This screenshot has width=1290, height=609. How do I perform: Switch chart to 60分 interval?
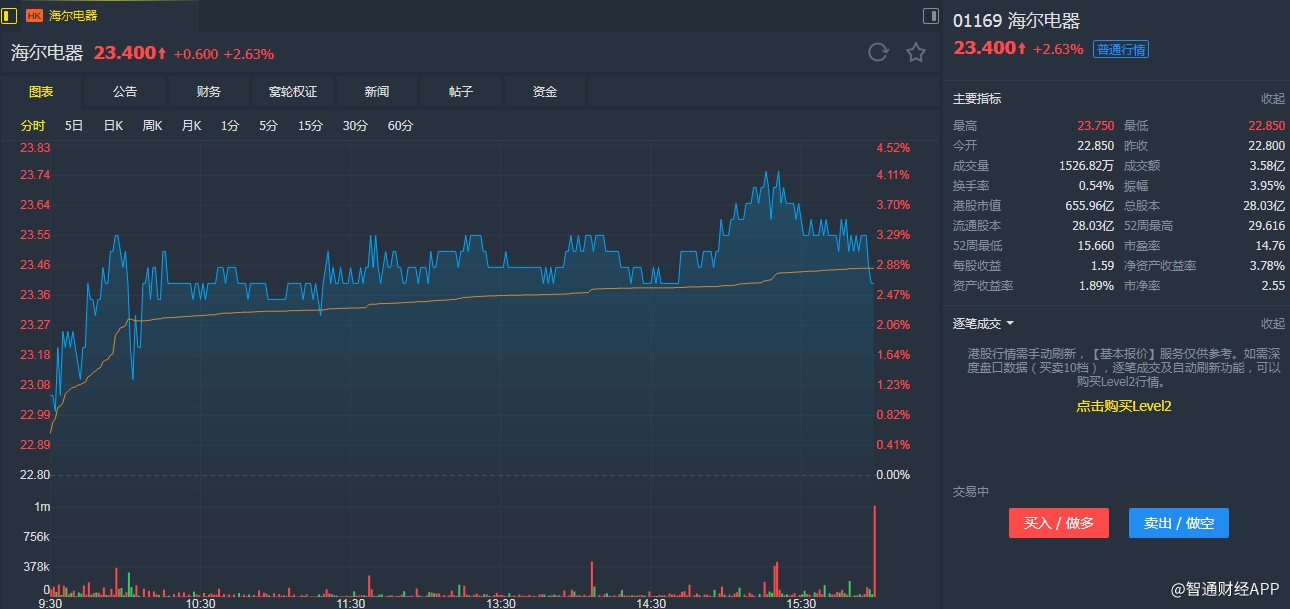coord(400,126)
